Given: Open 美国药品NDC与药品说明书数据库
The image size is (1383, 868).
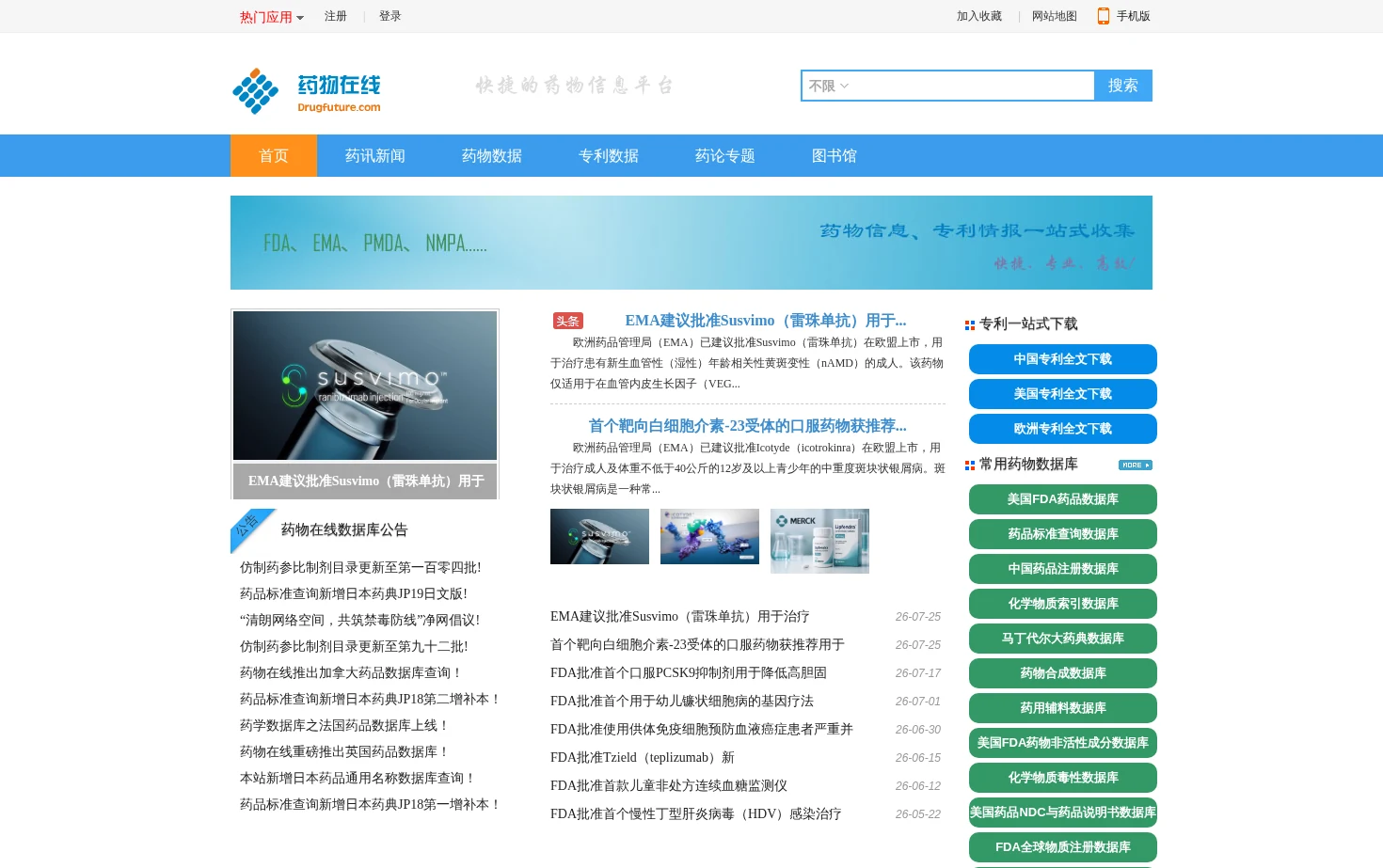Looking at the screenshot, I should point(1063,813).
